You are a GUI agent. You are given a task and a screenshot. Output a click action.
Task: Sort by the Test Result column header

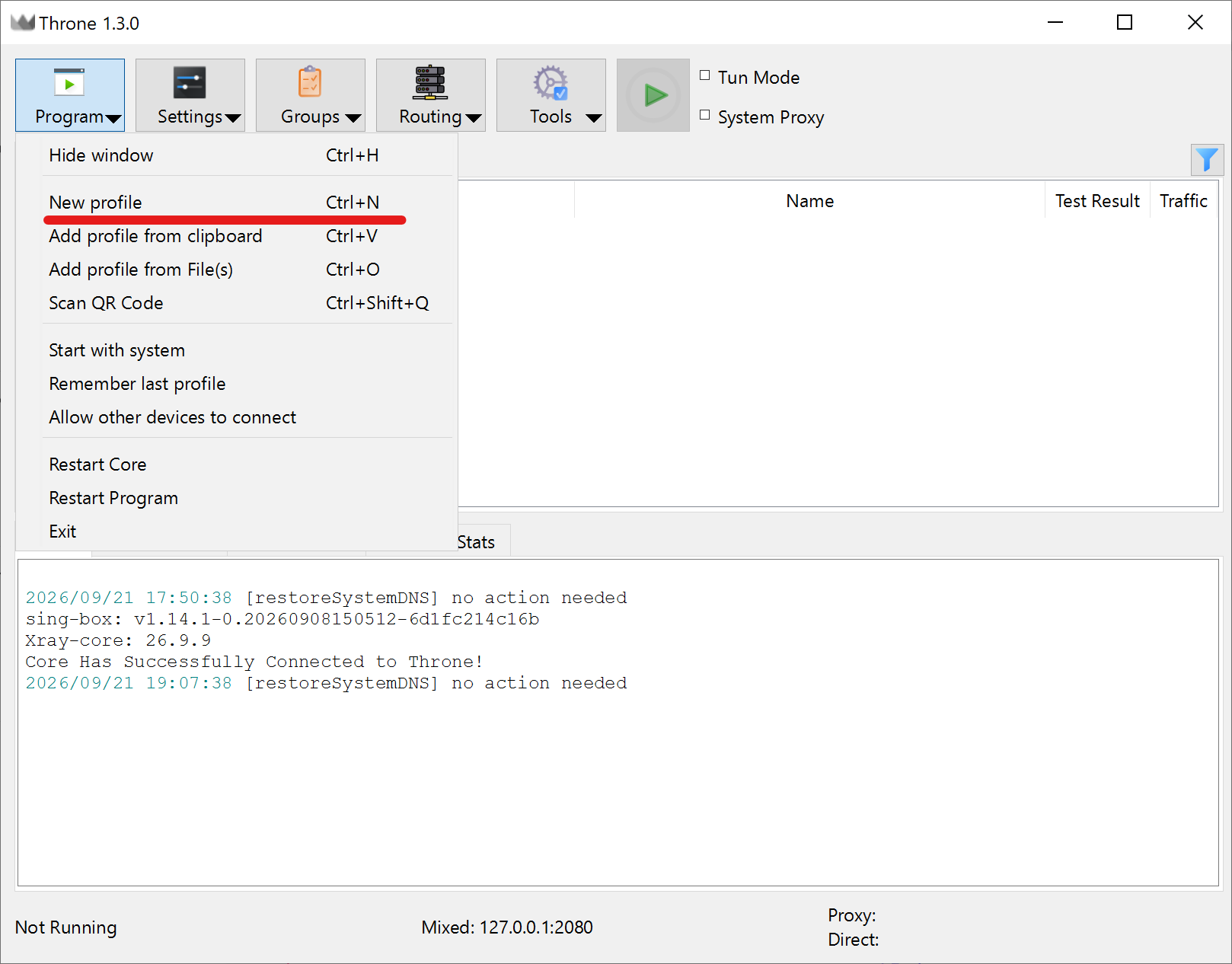(1097, 201)
